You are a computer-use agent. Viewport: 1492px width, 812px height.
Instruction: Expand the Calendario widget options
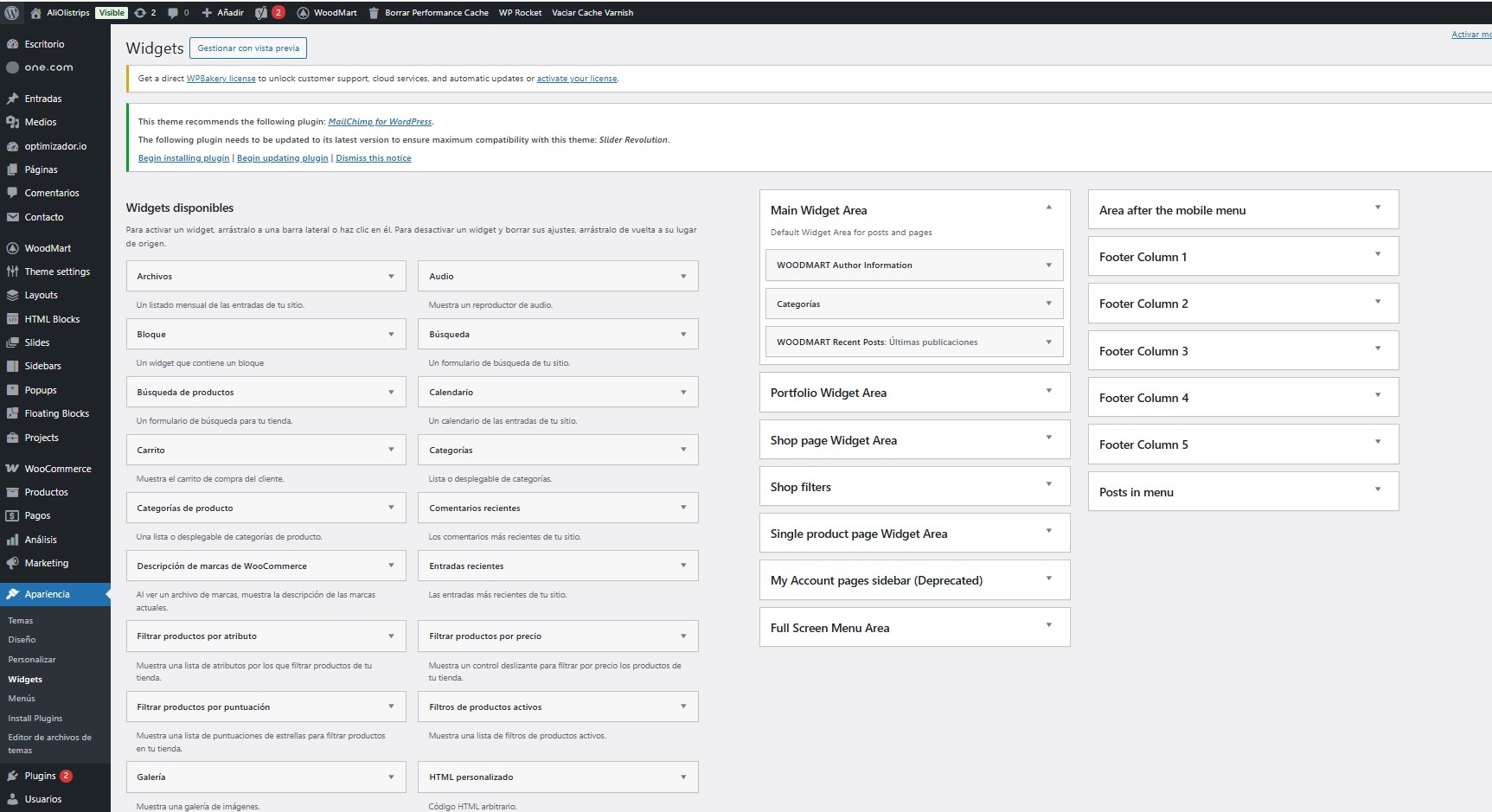(683, 393)
